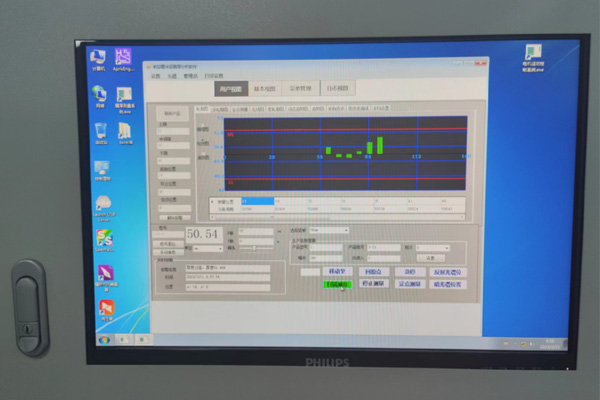Open the Network desktop icon

coord(99,94)
